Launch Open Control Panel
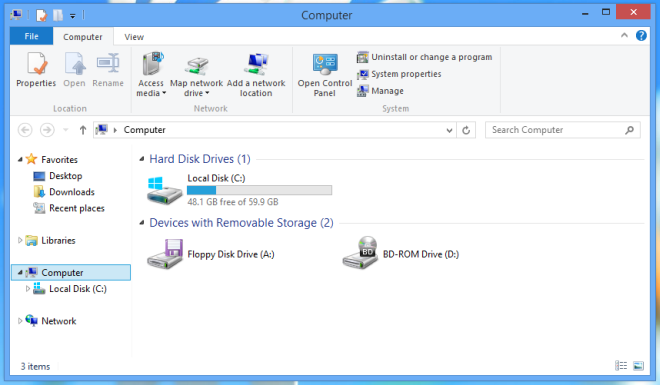The width and height of the screenshot is (660, 385). pyautogui.click(x=325, y=74)
